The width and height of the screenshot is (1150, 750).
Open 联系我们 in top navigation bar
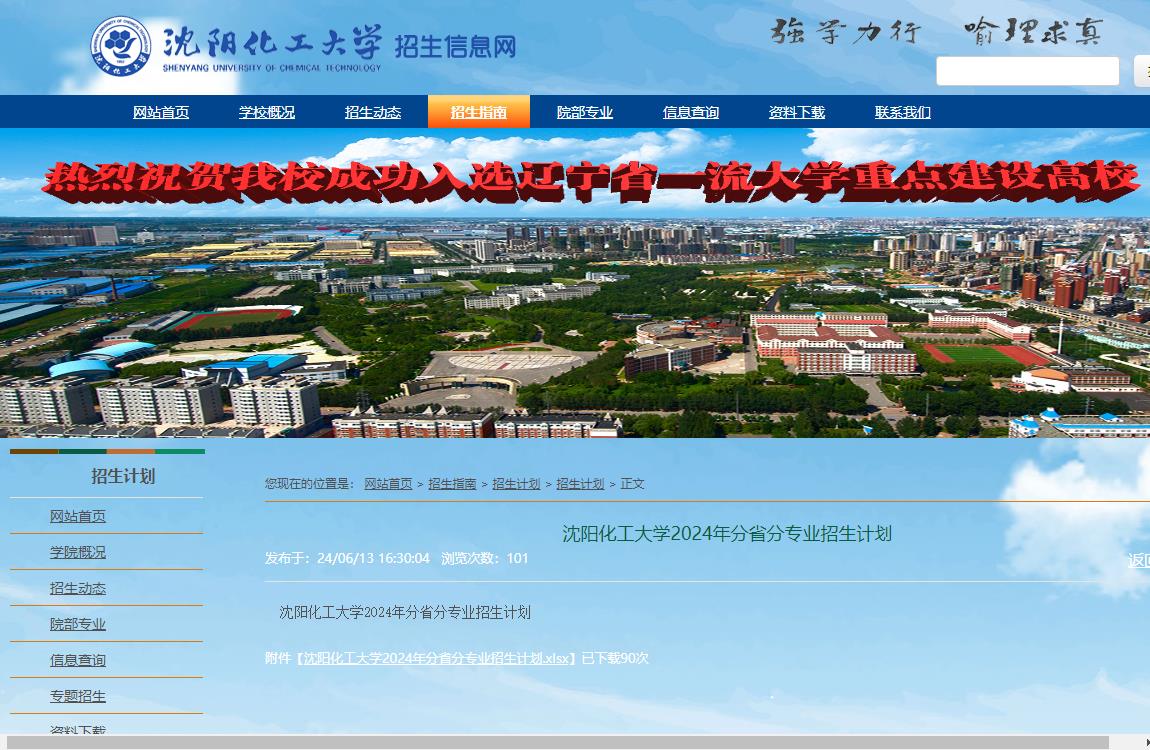pos(903,112)
